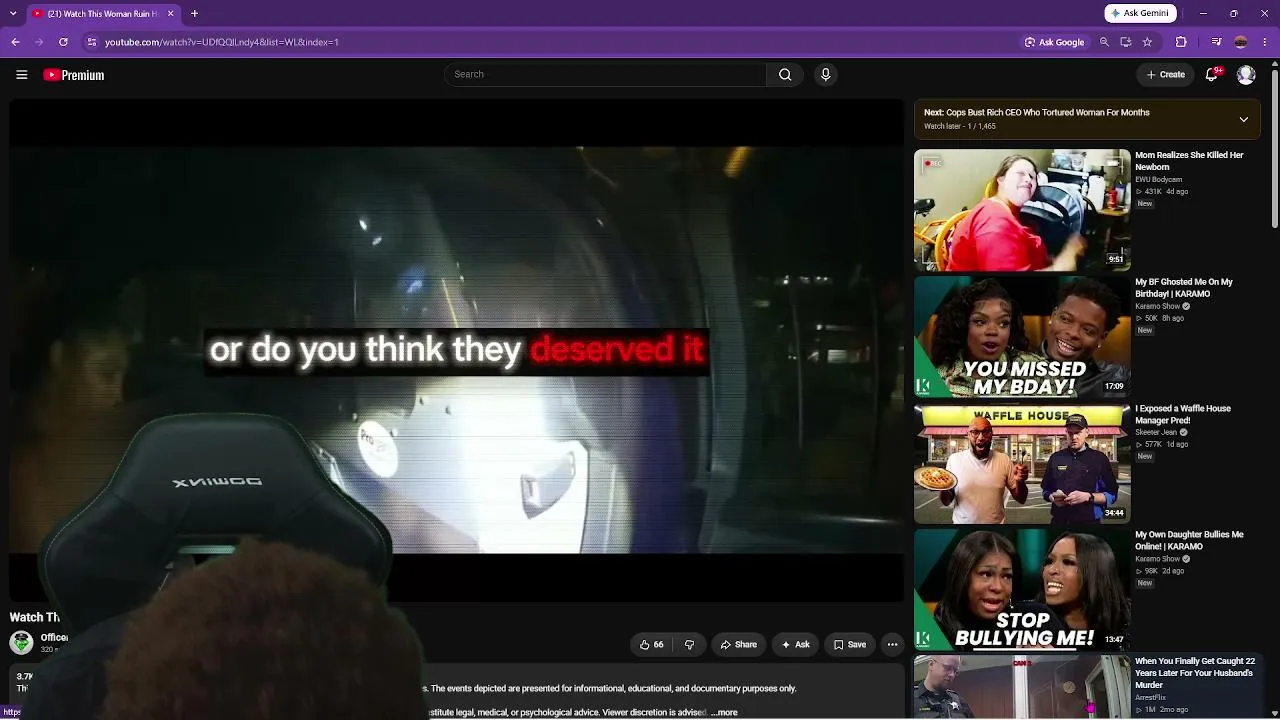The width and height of the screenshot is (1280, 720).
Task: Share the video
Action: coord(739,645)
